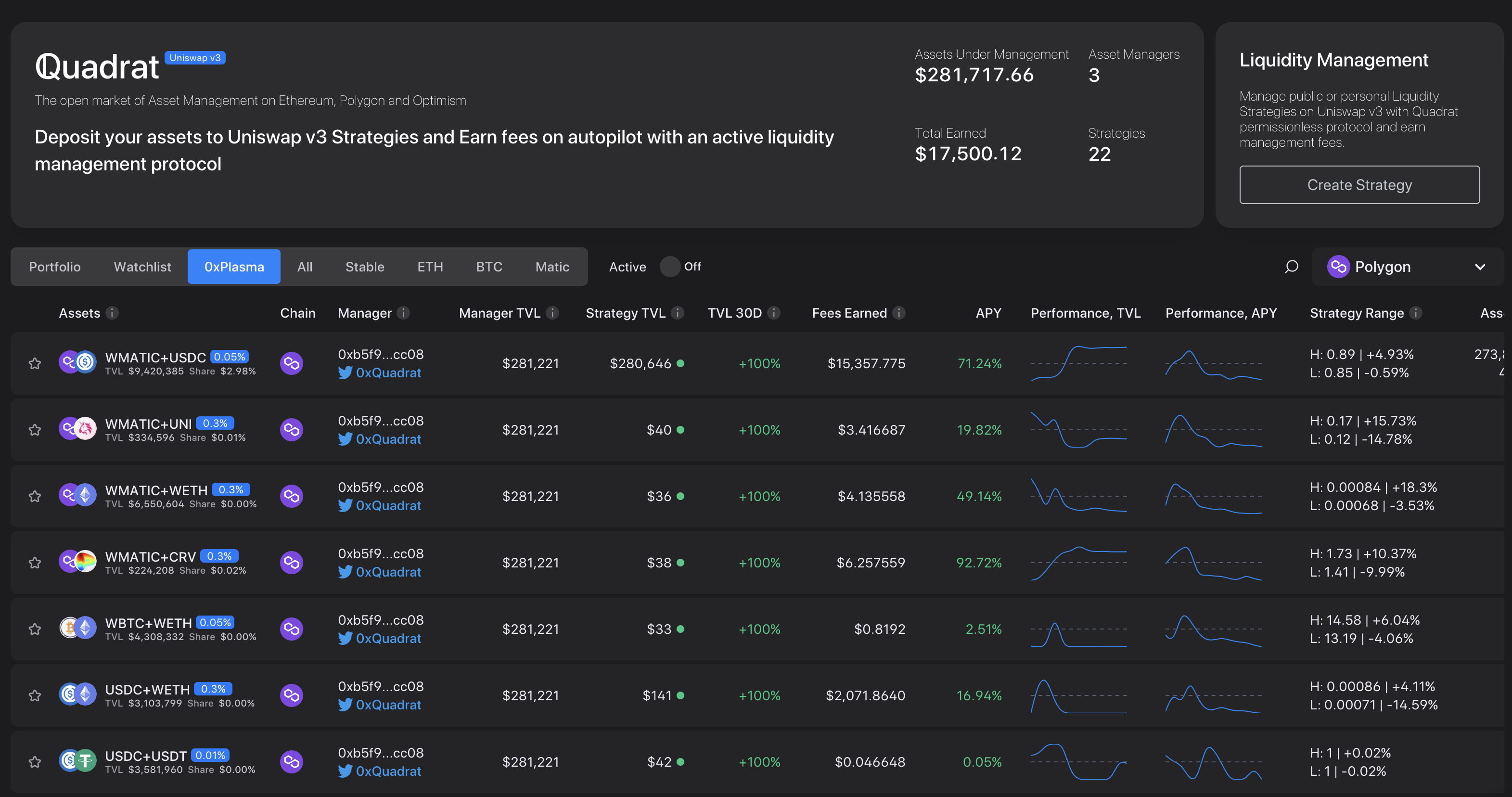Image resolution: width=1512 pixels, height=797 pixels.
Task: Click the WMATIC+WETH Performance TVL sparkline
Action: pyautogui.click(x=1078, y=496)
